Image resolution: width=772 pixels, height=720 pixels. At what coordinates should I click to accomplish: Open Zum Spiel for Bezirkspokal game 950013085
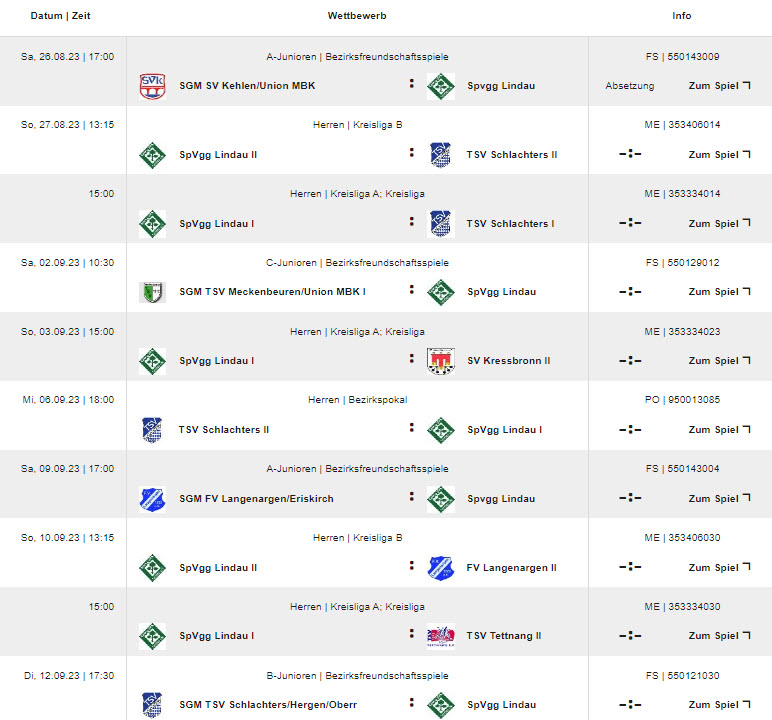pos(719,429)
